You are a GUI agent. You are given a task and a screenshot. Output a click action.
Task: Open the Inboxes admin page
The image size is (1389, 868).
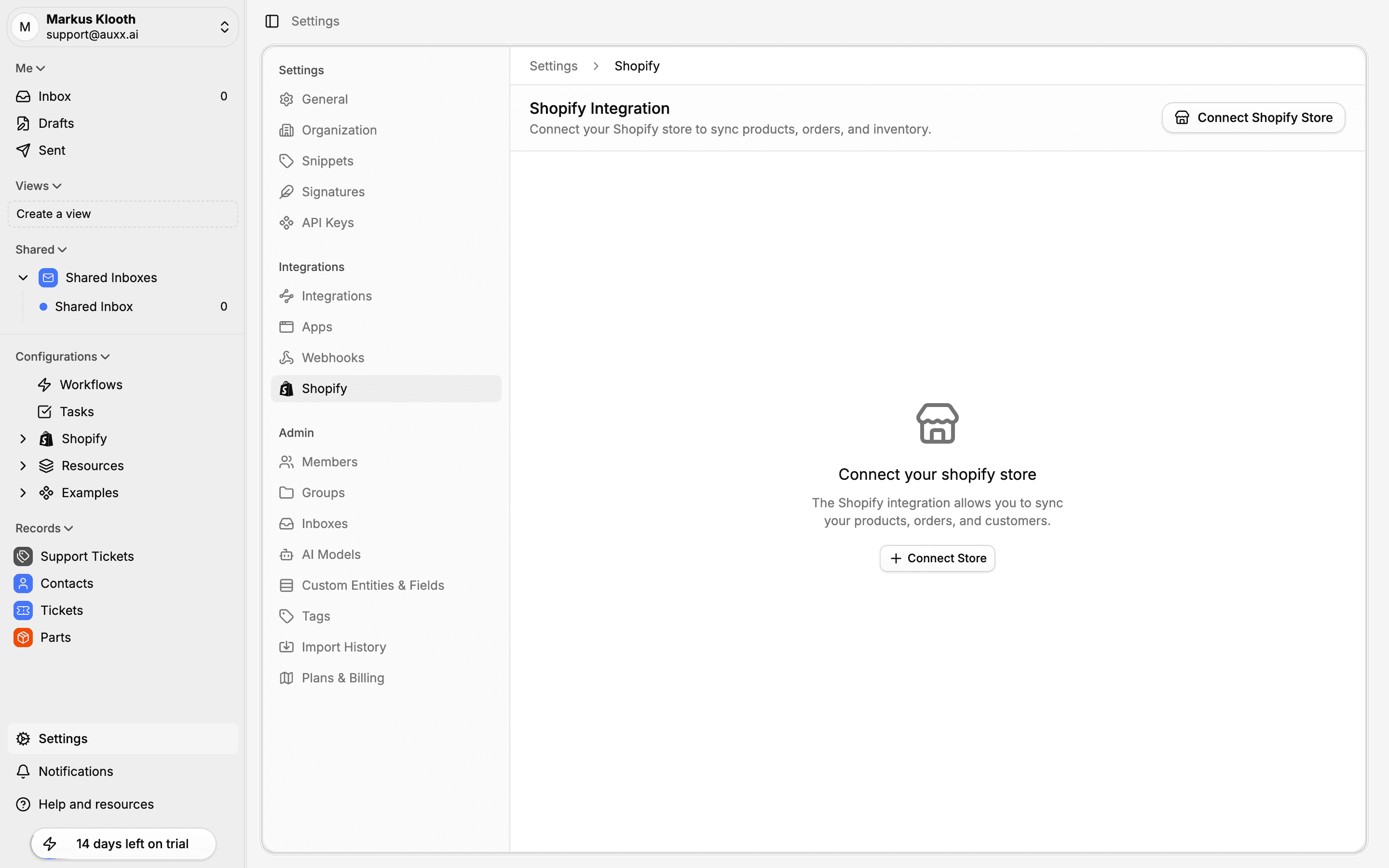(386, 524)
